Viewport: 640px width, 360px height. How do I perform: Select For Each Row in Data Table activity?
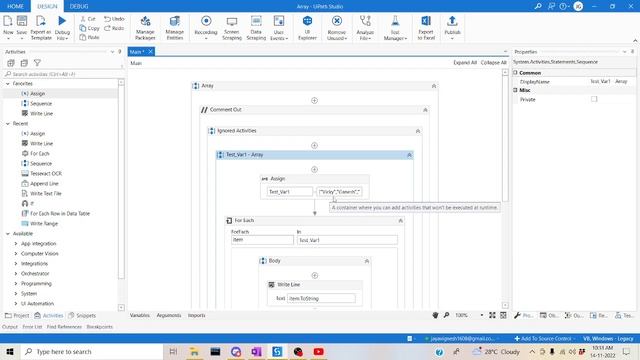(x=60, y=213)
